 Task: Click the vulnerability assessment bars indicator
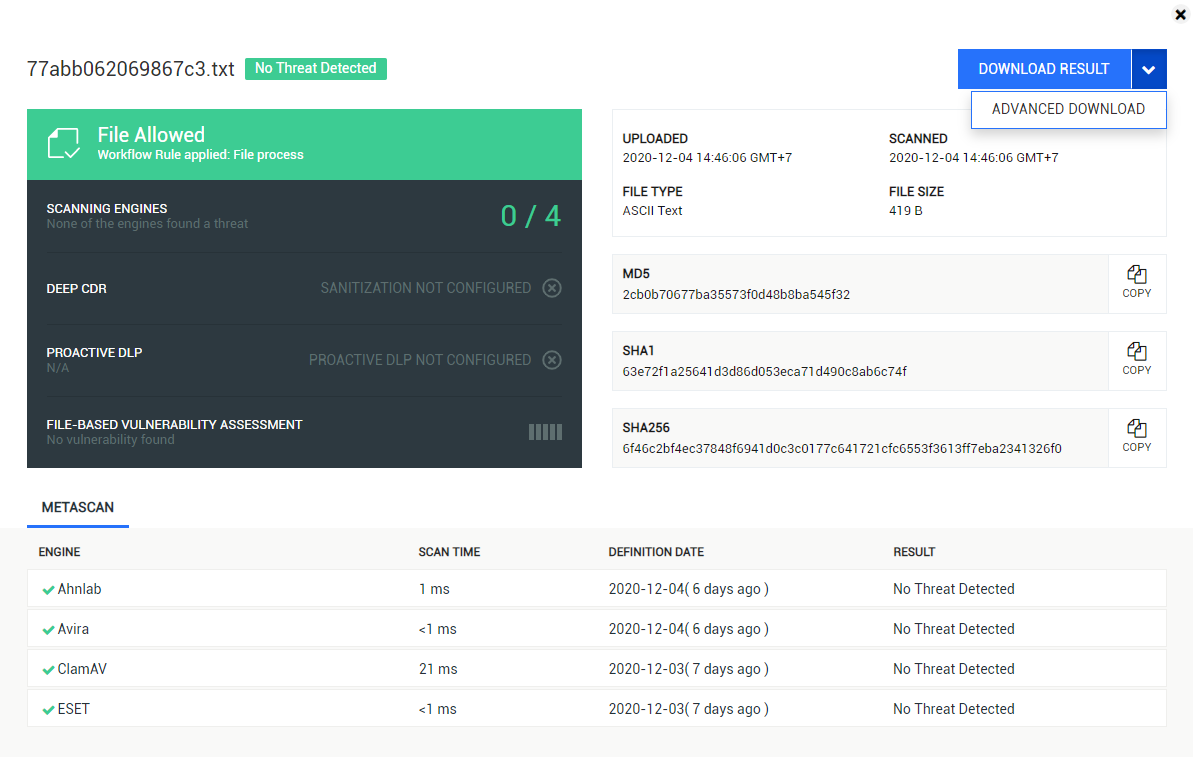pyautogui.click(x=546, y=432)
